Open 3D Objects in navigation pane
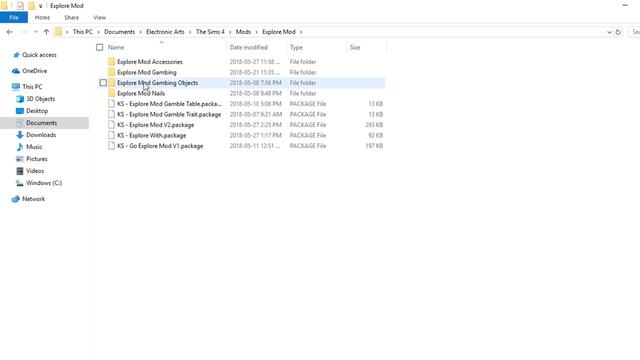Viewport: 640px width, 360px height. tap(40, 99)
